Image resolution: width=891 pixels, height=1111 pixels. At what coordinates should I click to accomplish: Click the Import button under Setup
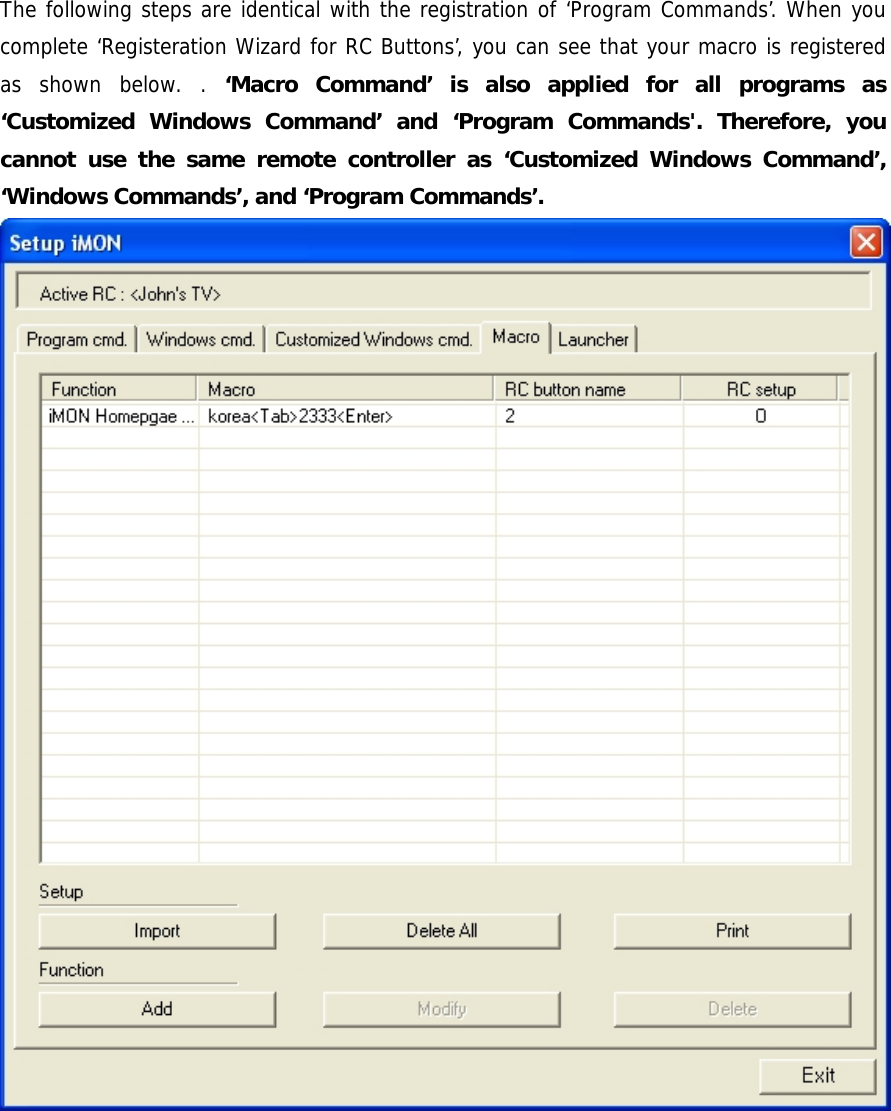[x=156, y=930]
